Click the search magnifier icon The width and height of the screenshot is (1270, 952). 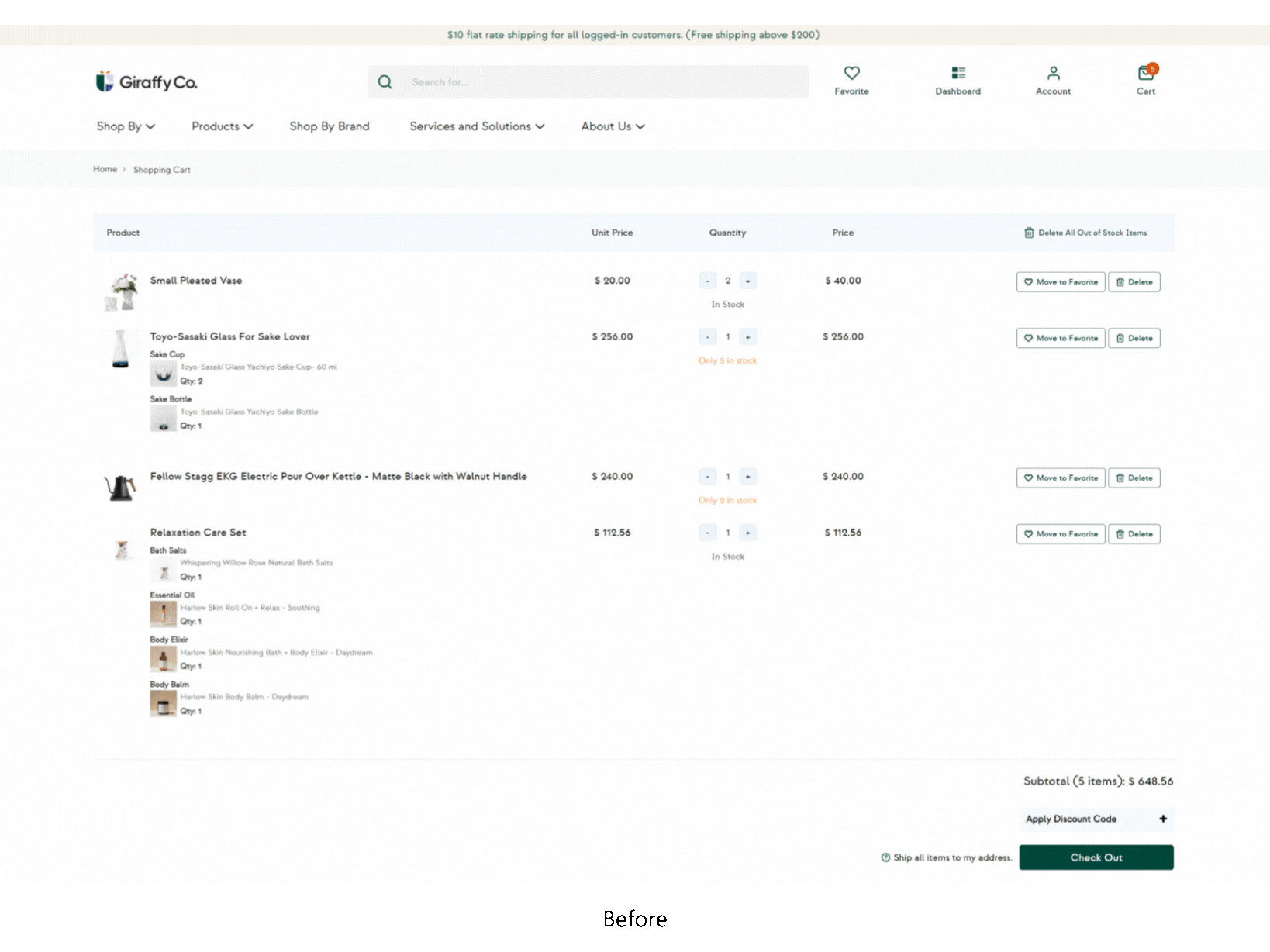click(385, 81)
